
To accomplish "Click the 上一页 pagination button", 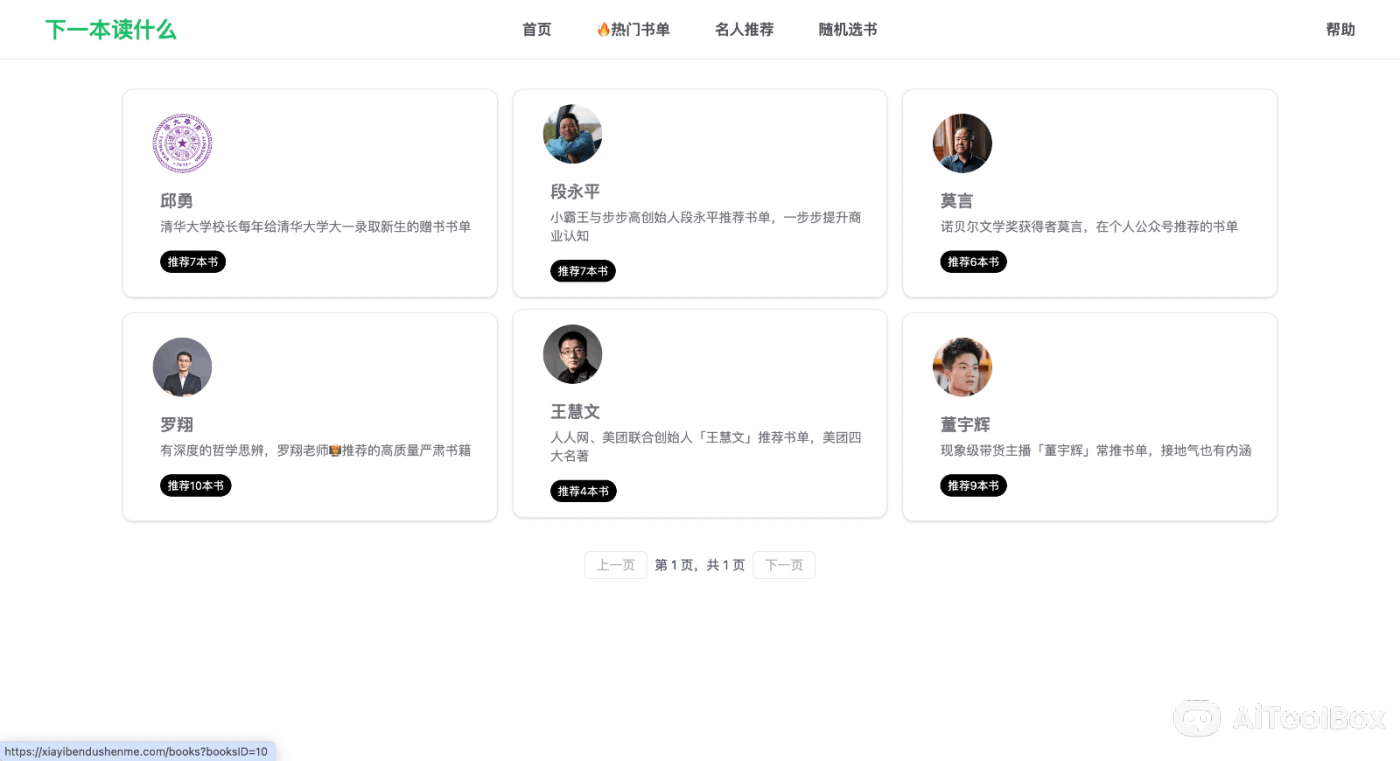I will [615, 564].
